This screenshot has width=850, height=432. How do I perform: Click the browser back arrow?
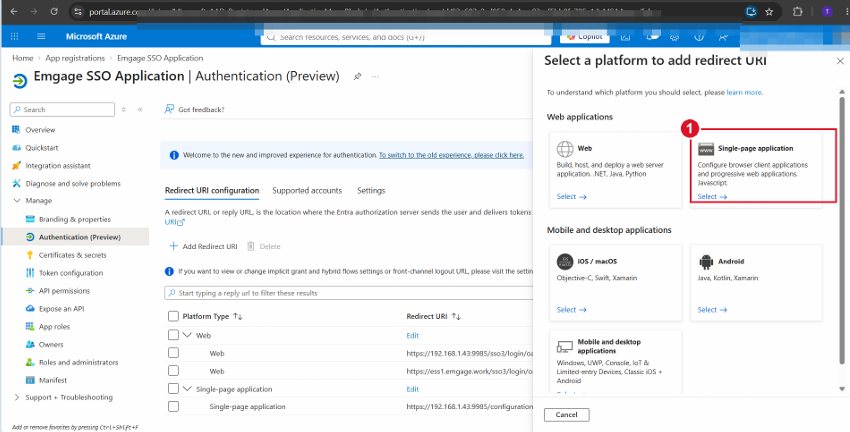tap(14, 11)
